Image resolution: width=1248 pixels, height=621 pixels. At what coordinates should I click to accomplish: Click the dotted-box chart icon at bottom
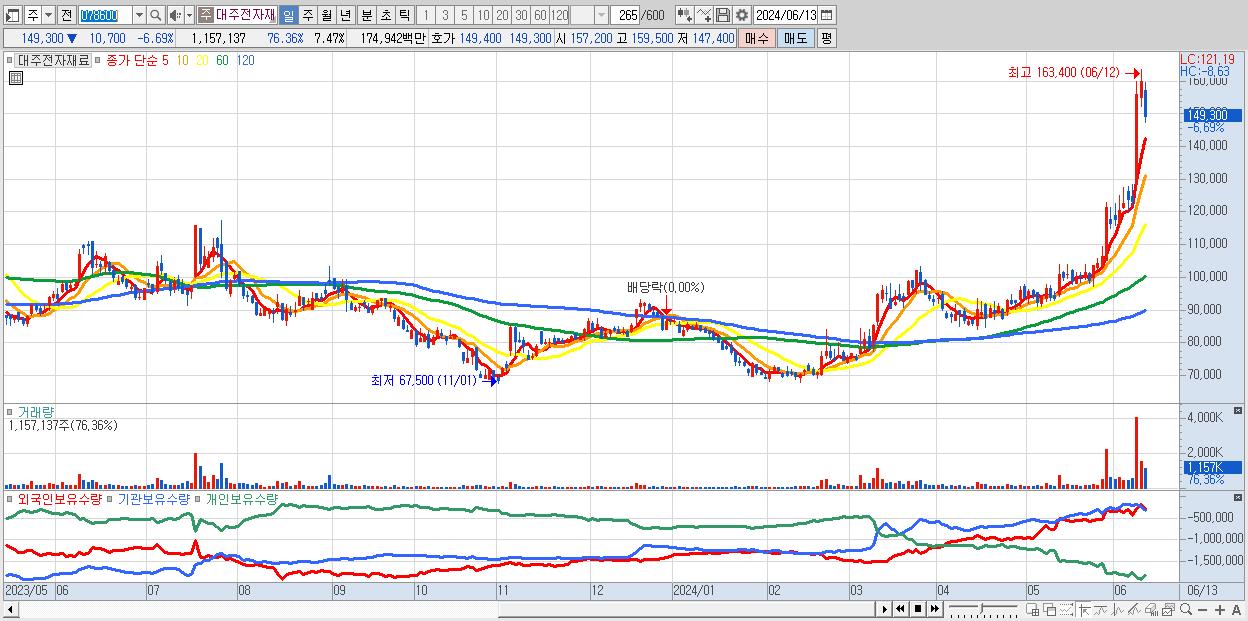click(1066, 610)
